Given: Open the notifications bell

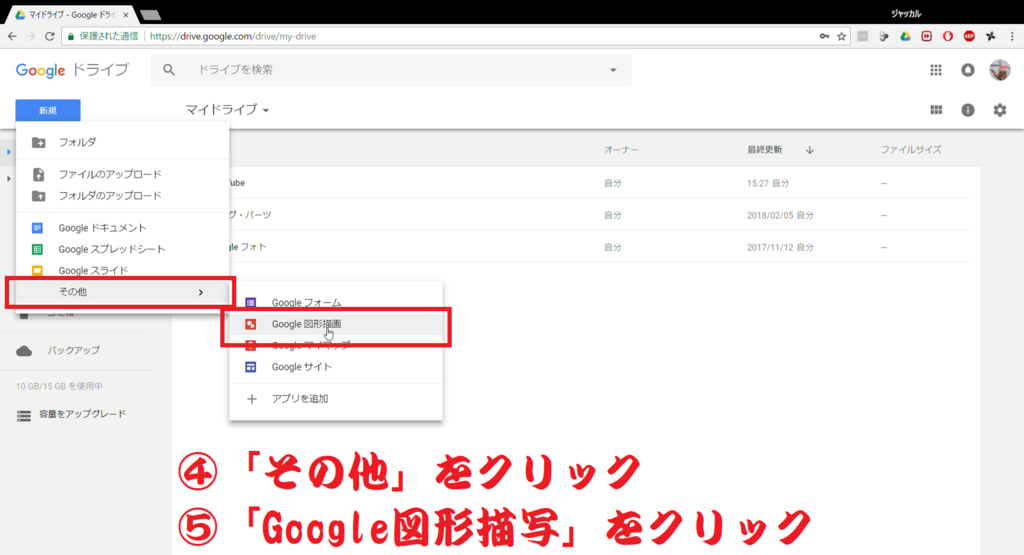Looking at the screenshot, I should tap(968, 70).
